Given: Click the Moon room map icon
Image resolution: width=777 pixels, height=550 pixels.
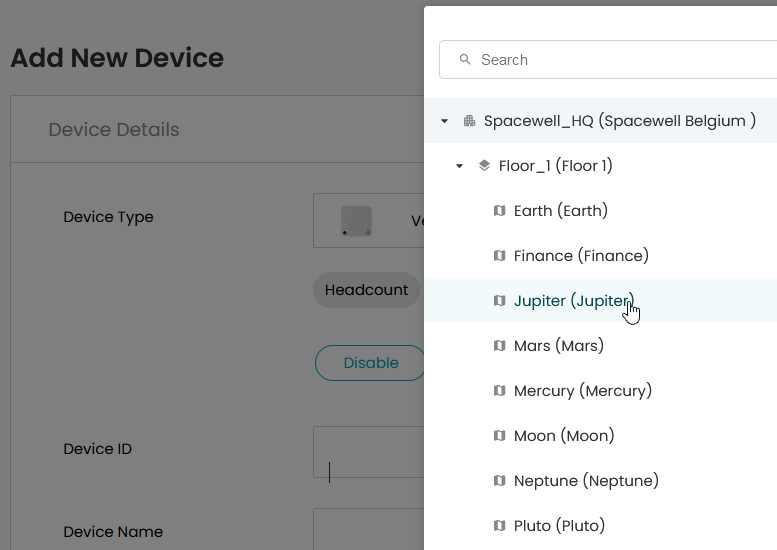Looking at the screenshot, I should [500, 436].
